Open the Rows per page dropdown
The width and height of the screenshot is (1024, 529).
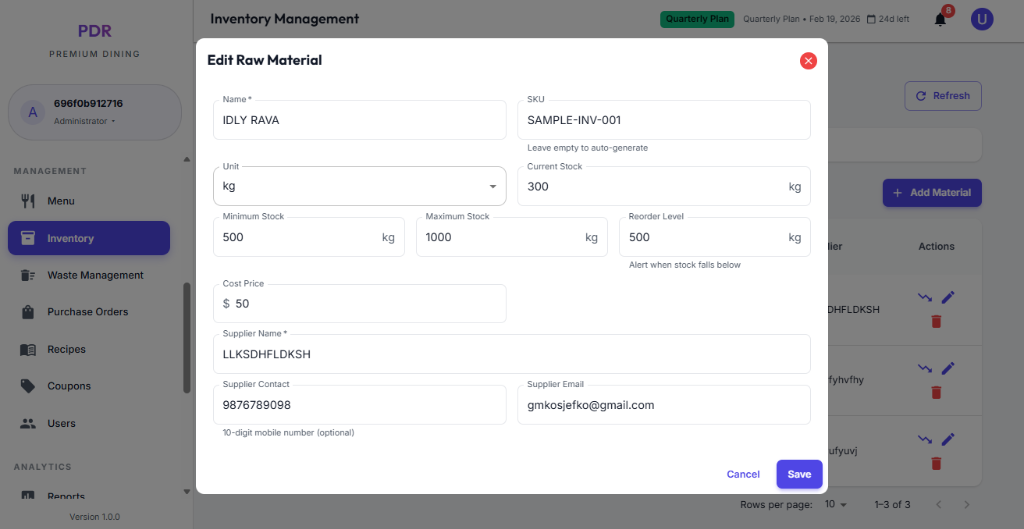(836, 504)
